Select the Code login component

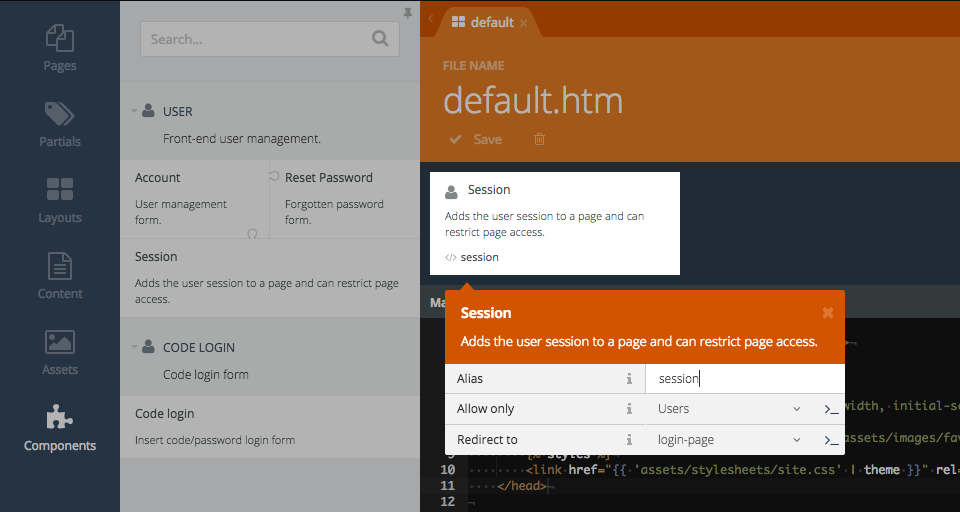[270, 427]
